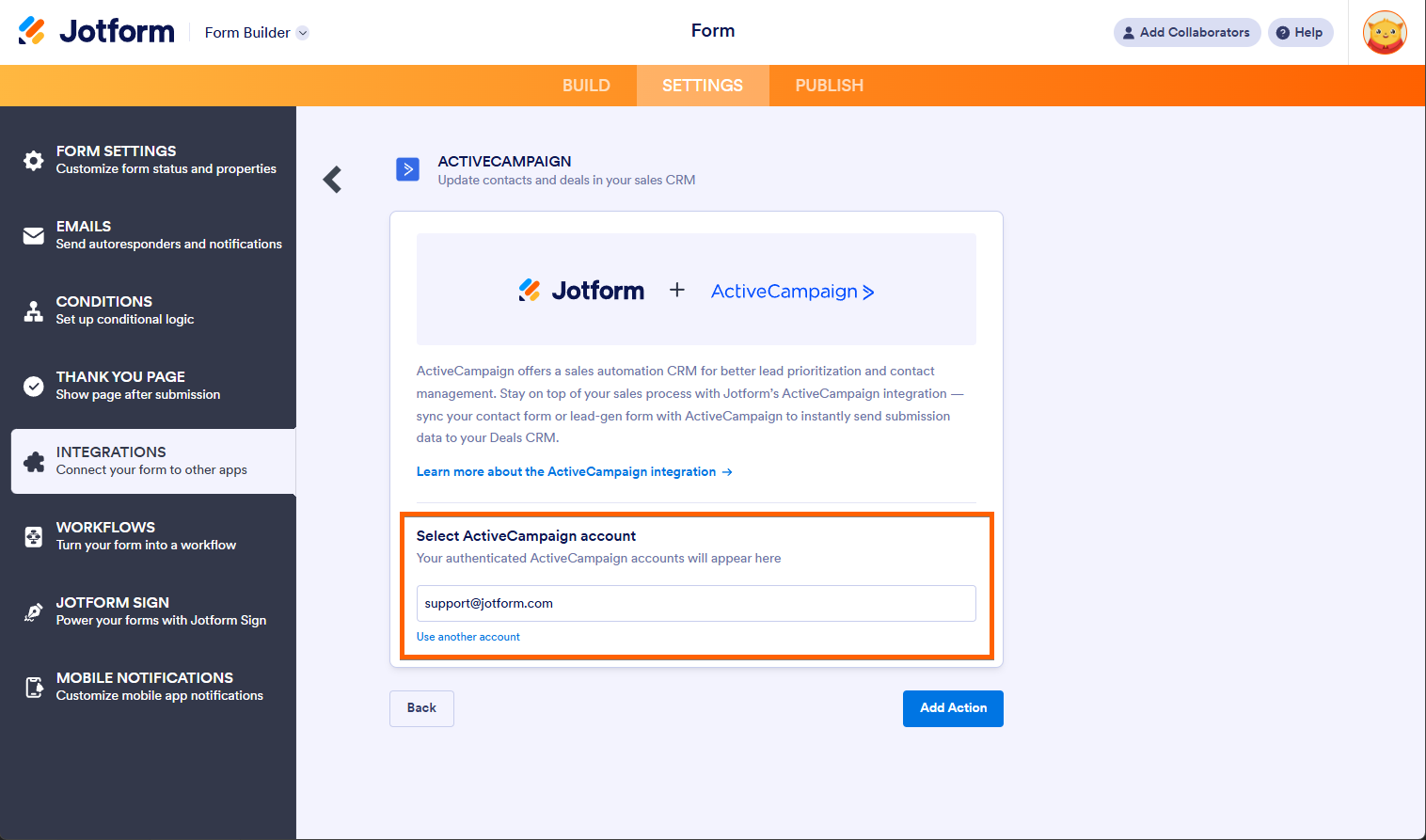Click the Jotform logo in the header

click(96, 31)
